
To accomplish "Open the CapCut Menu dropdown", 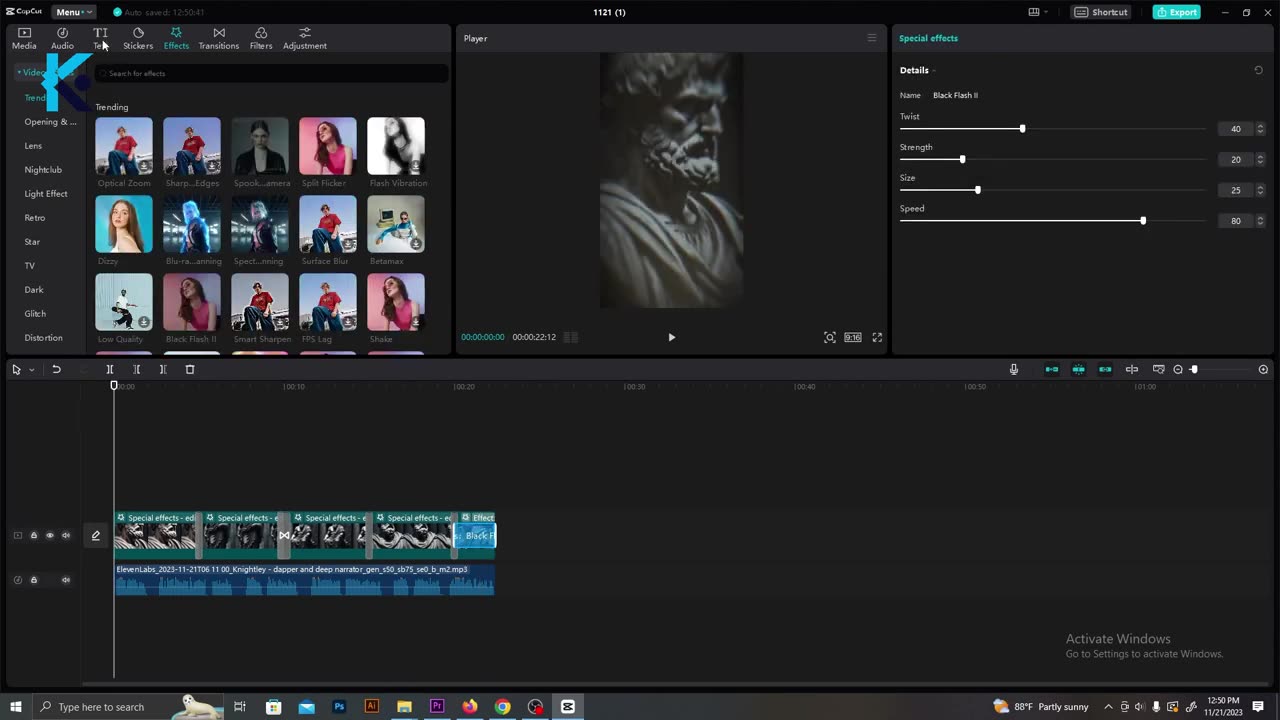I will click(x=73, y=12).
